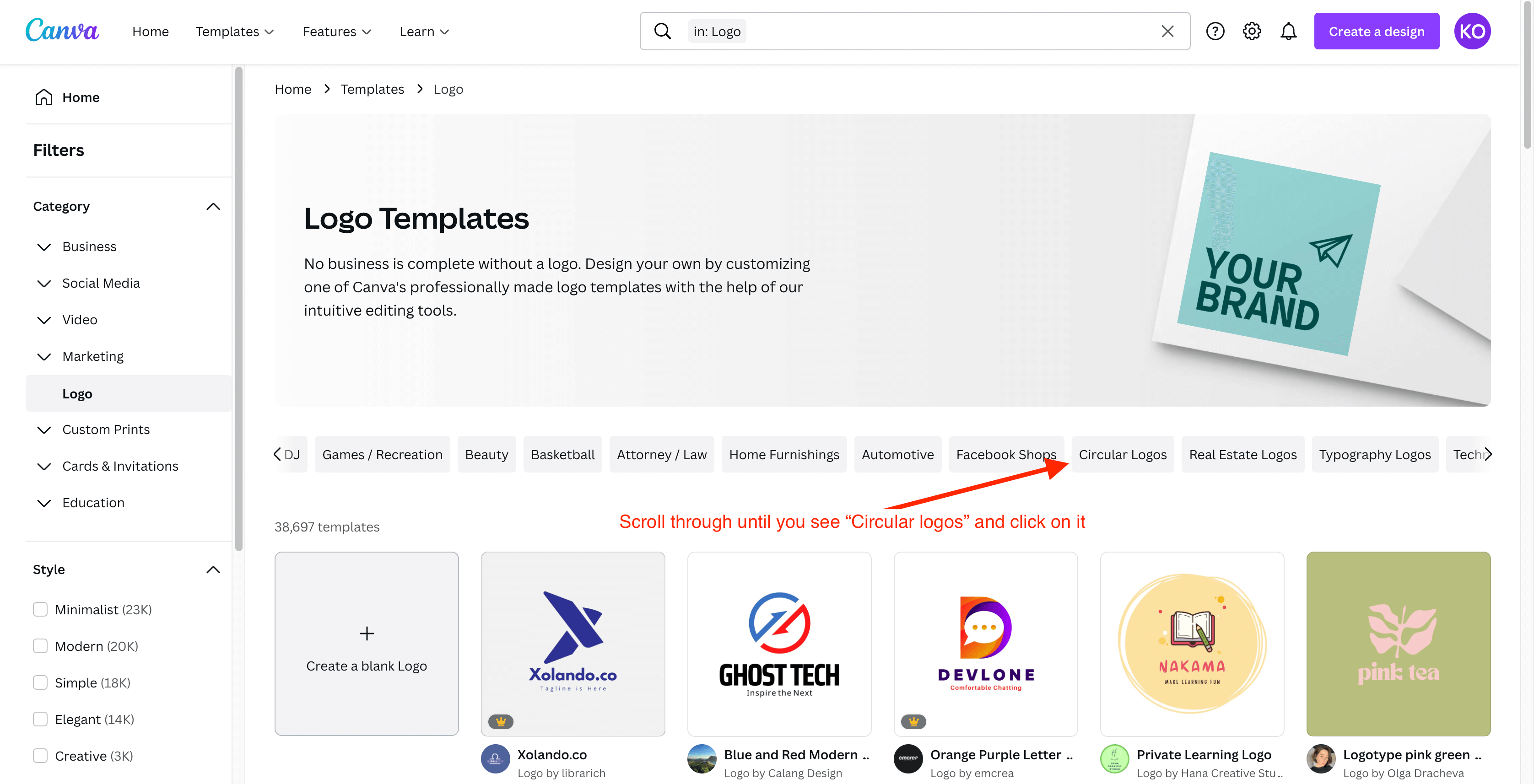Open the help question mark icon
Image resolution: width=1534 pixels, height=784 pixels.
pos(1215,31)
